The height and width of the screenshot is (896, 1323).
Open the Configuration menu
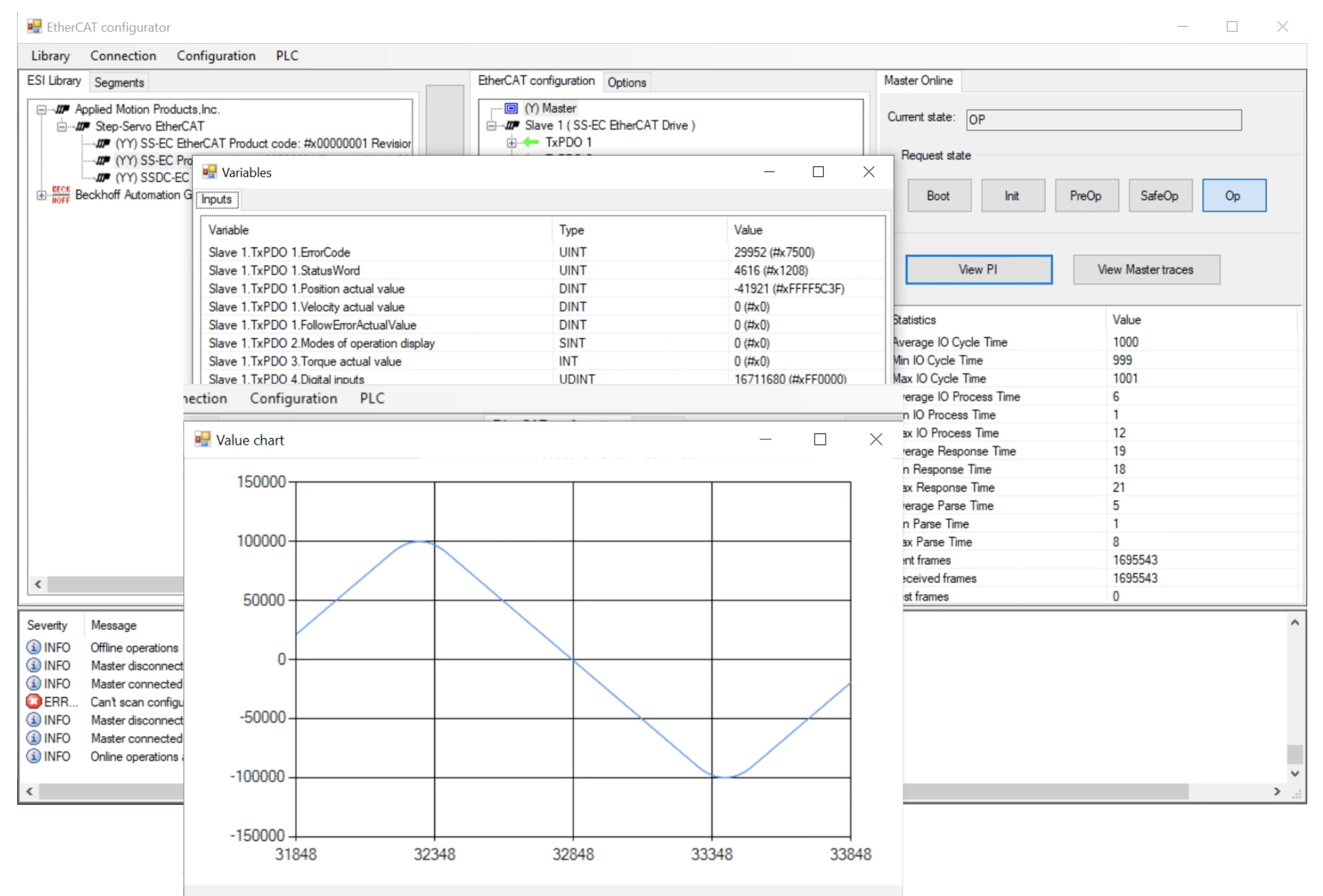click(215, 56)
